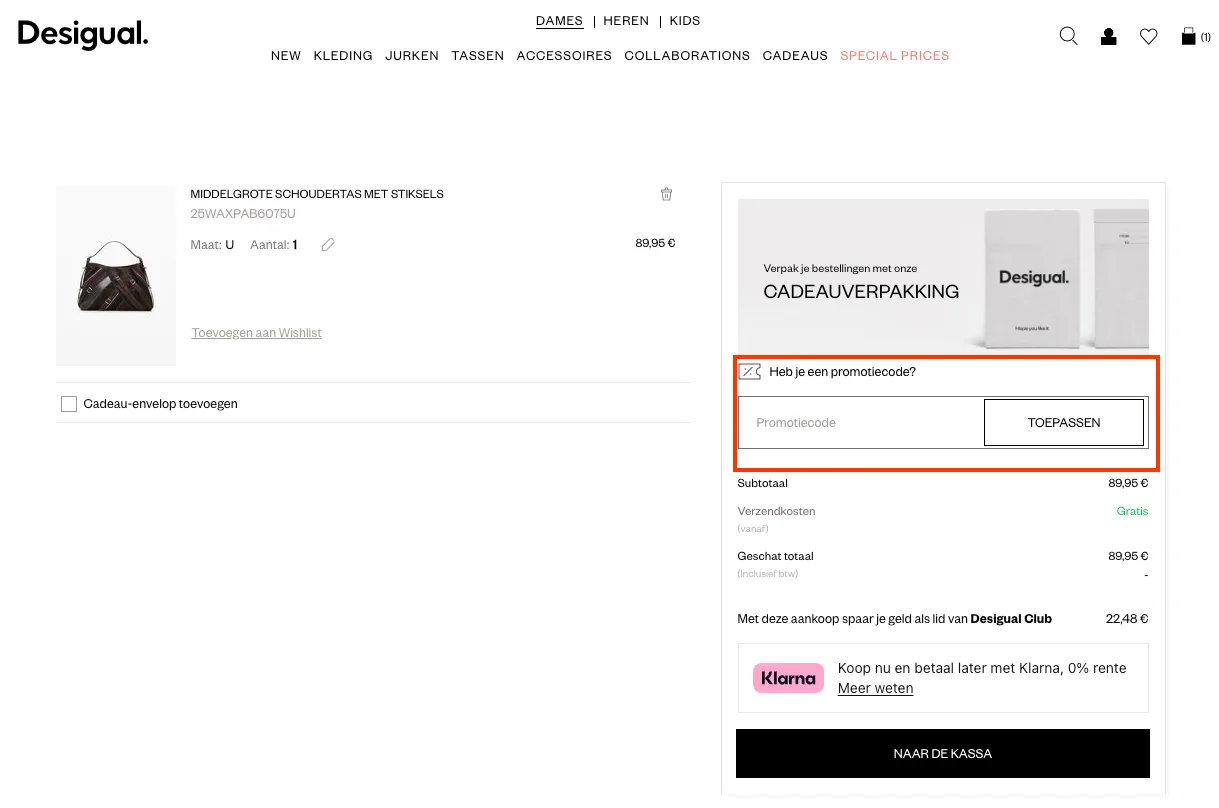Delete the bag with the trash icon
1219x808 pixels.
tap(667, 194)
